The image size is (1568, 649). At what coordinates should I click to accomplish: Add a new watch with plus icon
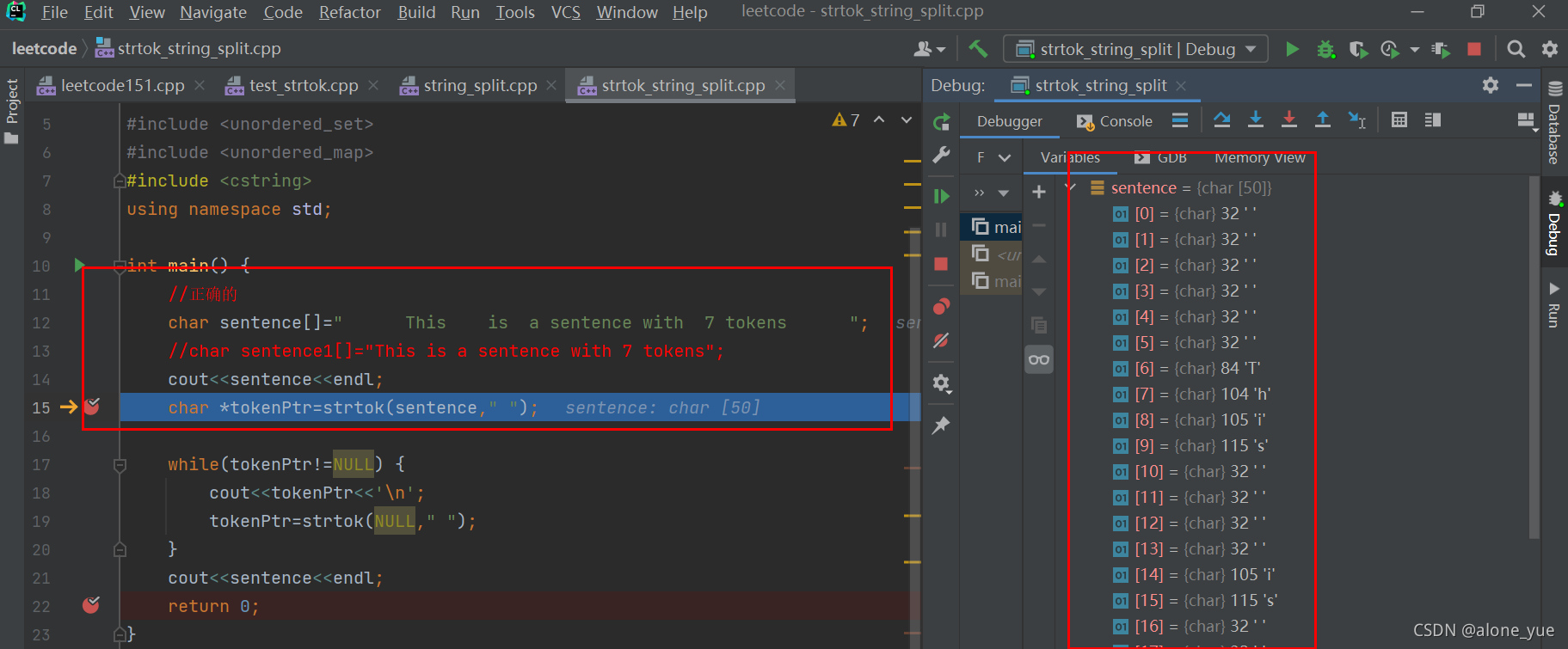pos(1039,192)
